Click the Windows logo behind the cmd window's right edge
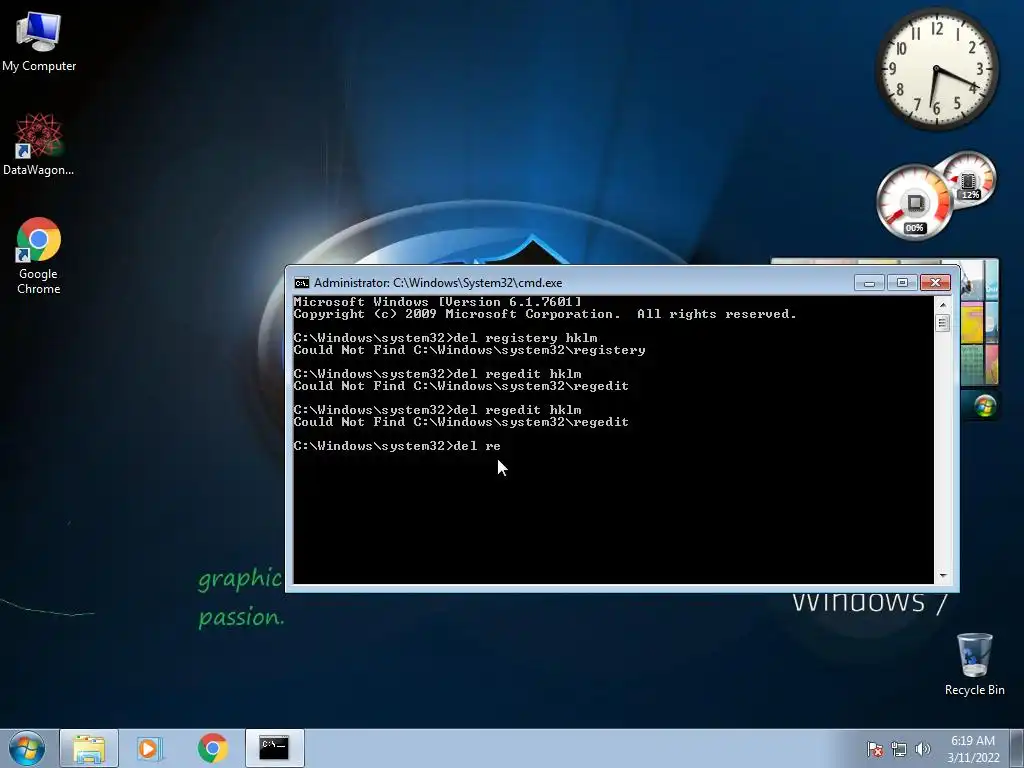 coord(985,406)
